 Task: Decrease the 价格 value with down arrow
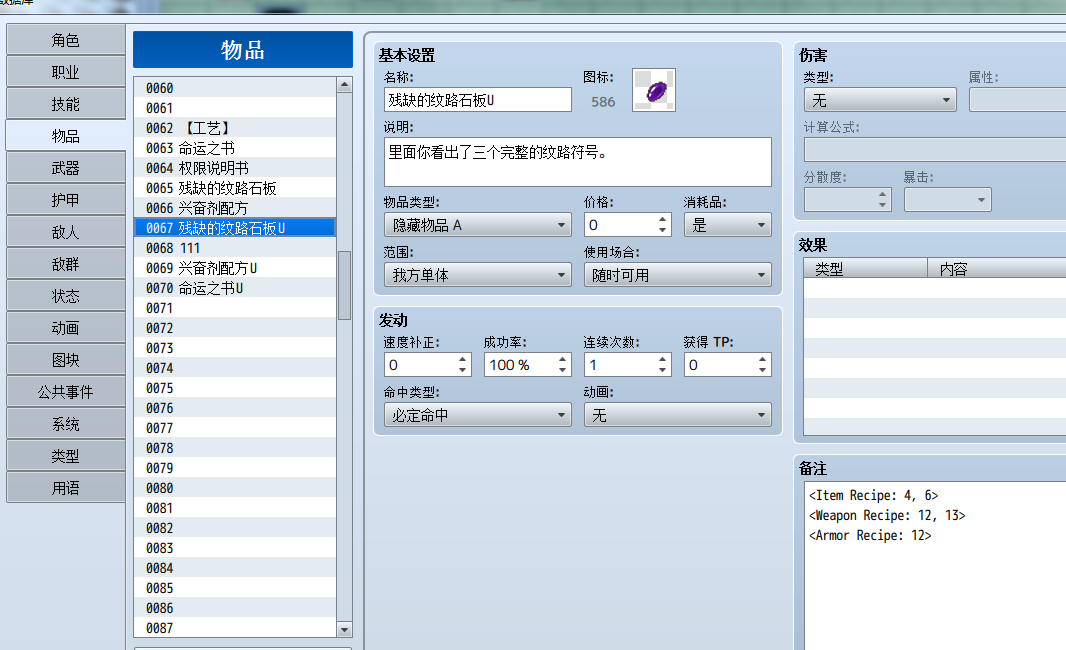coord(663,230)
